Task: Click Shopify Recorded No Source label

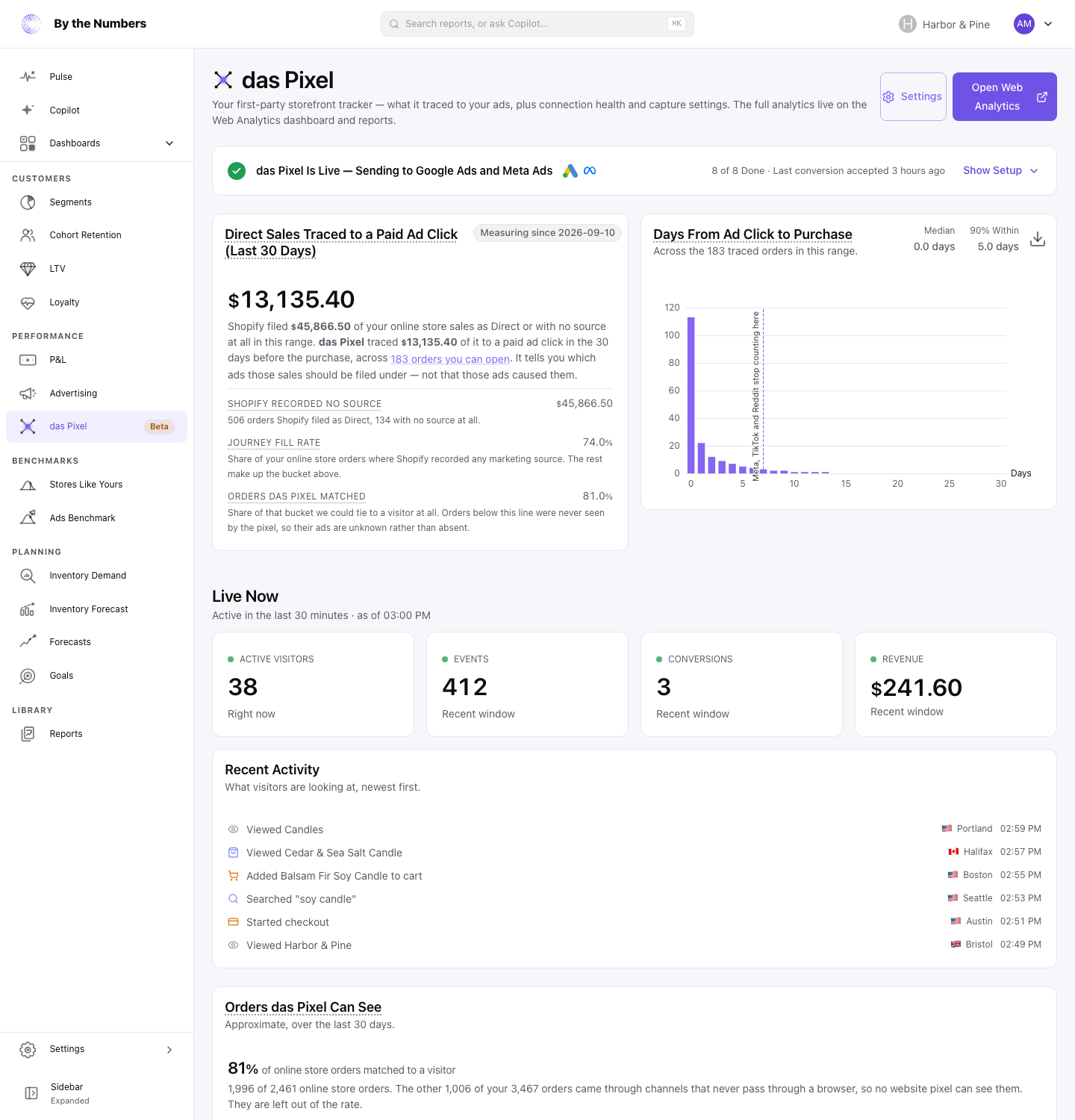Action: click(x=305, y=404)
